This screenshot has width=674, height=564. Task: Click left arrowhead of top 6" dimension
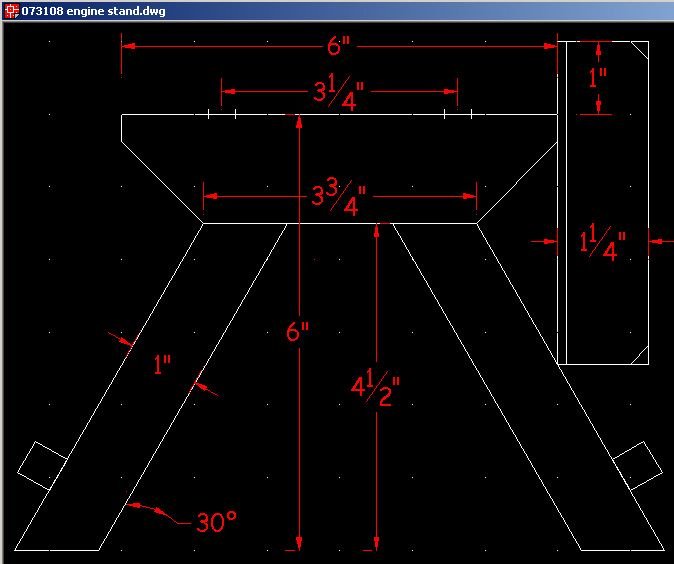[x=130, y=46]
